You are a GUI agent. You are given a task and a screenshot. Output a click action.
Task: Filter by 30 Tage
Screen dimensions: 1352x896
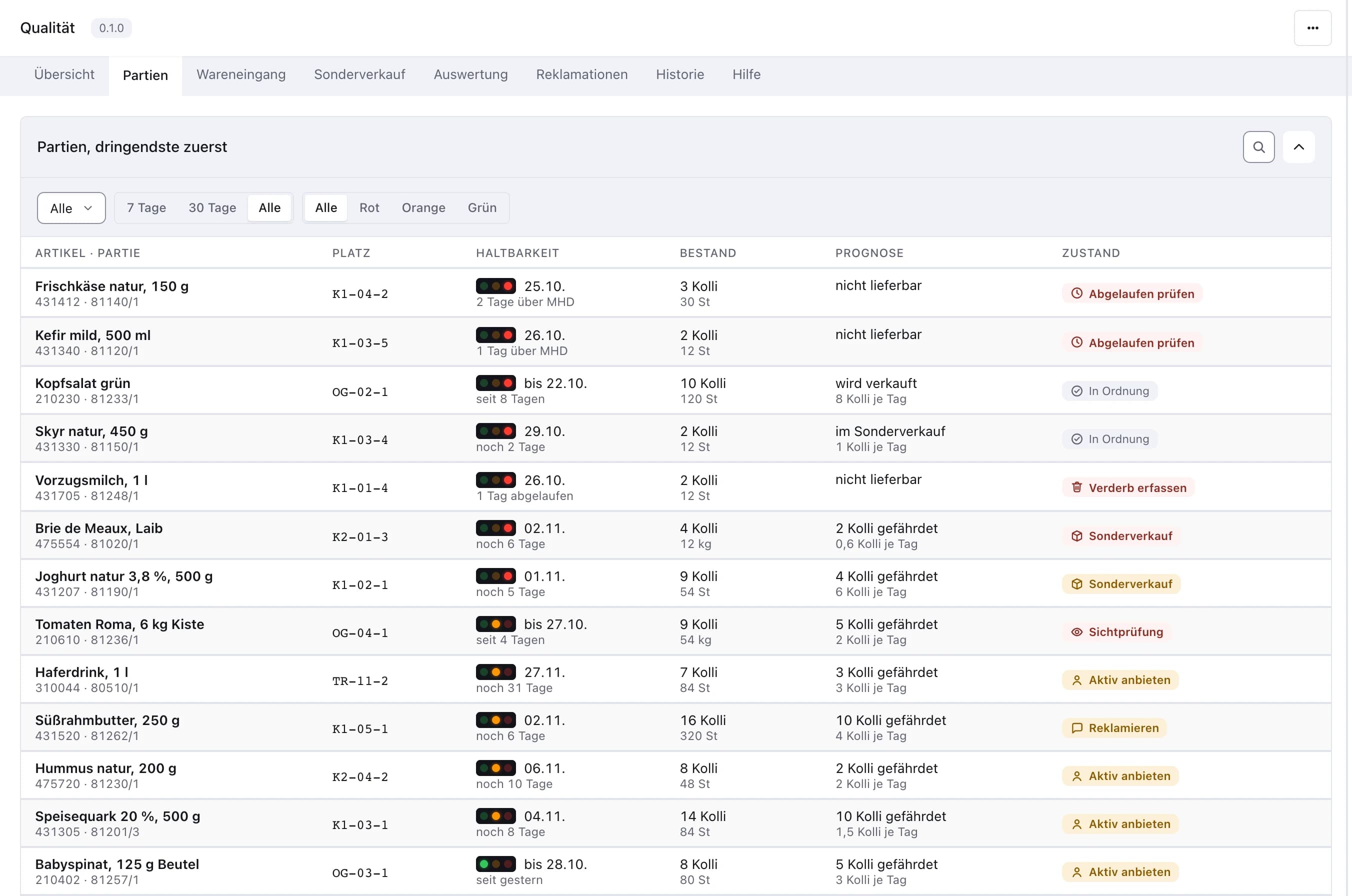(212, 207)
